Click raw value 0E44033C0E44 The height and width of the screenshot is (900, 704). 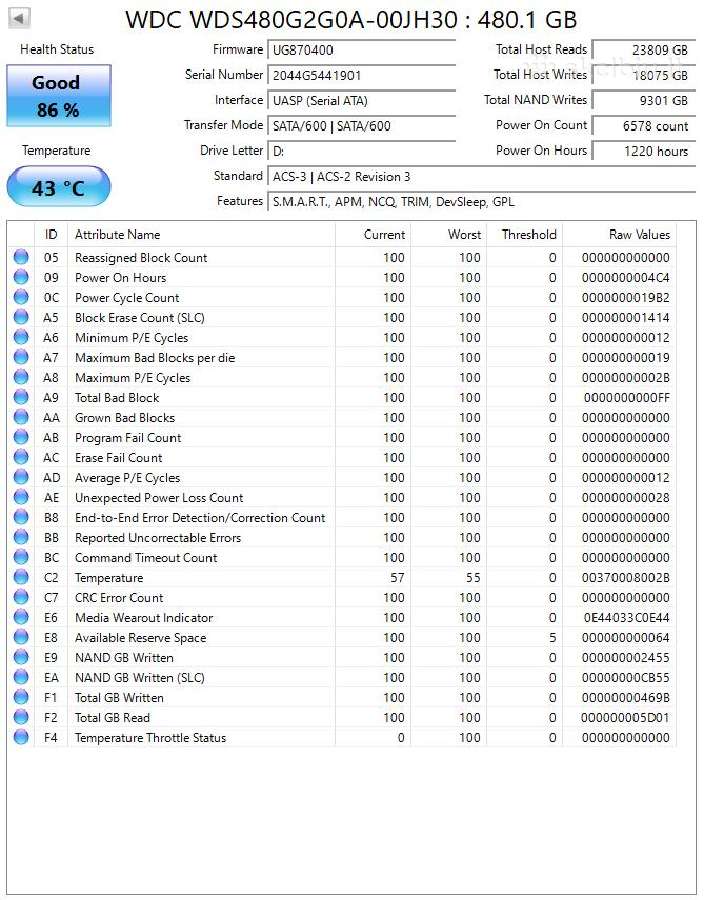coord(627,618)
